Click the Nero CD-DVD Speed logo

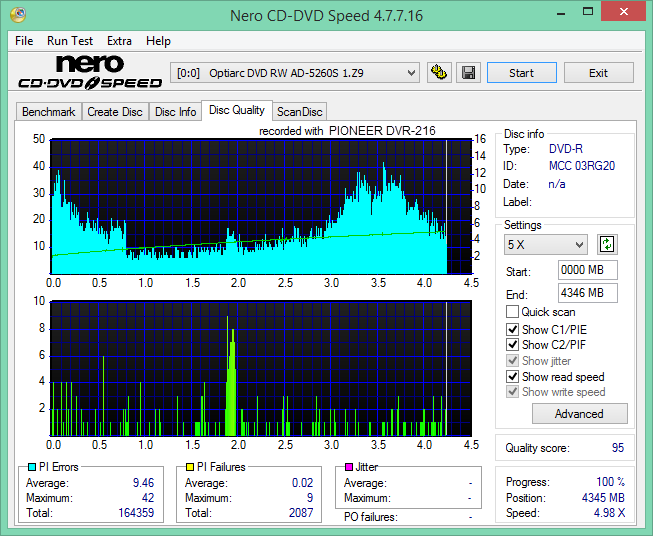click(90, 72)
